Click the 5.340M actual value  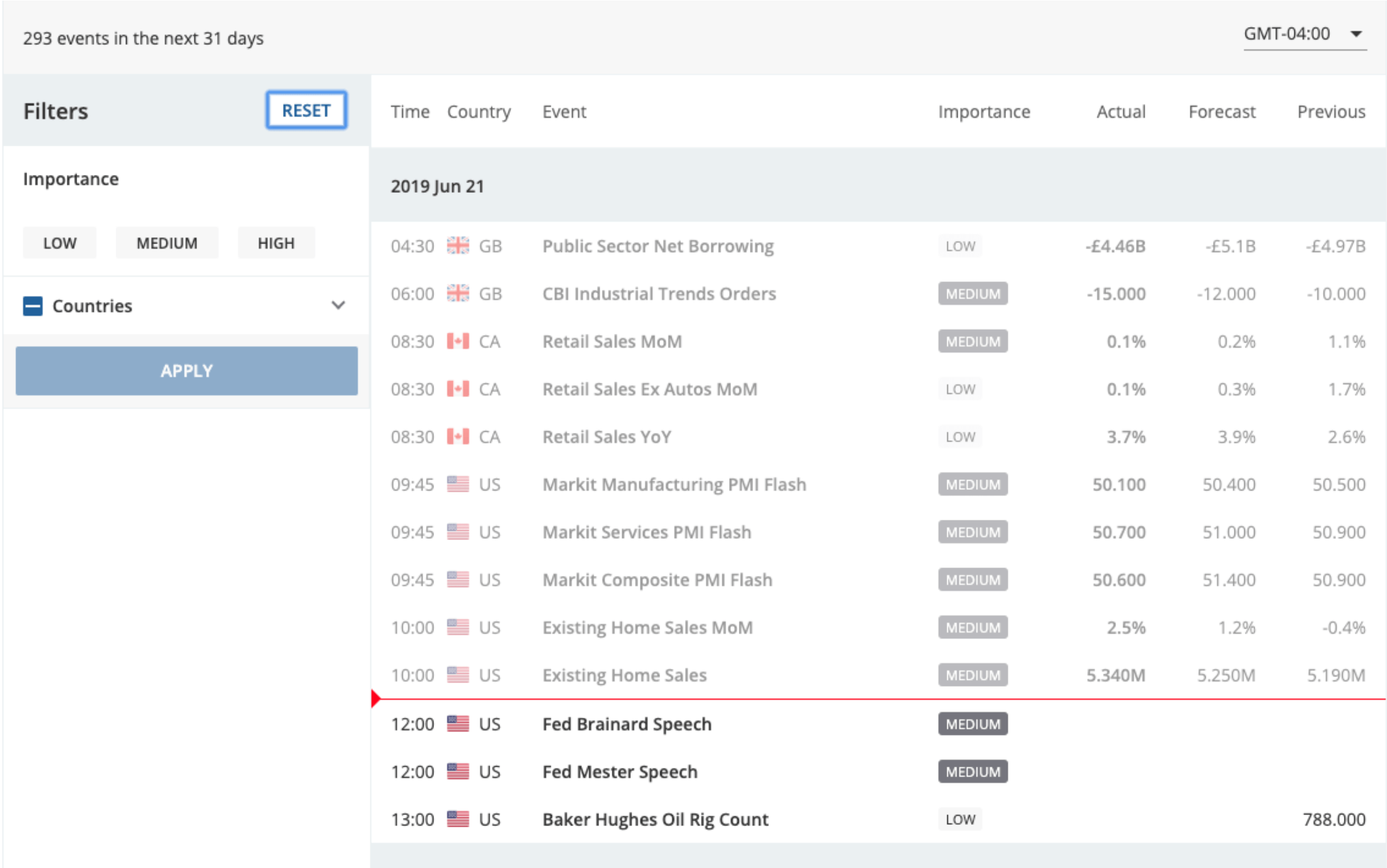coord(1115,675)
